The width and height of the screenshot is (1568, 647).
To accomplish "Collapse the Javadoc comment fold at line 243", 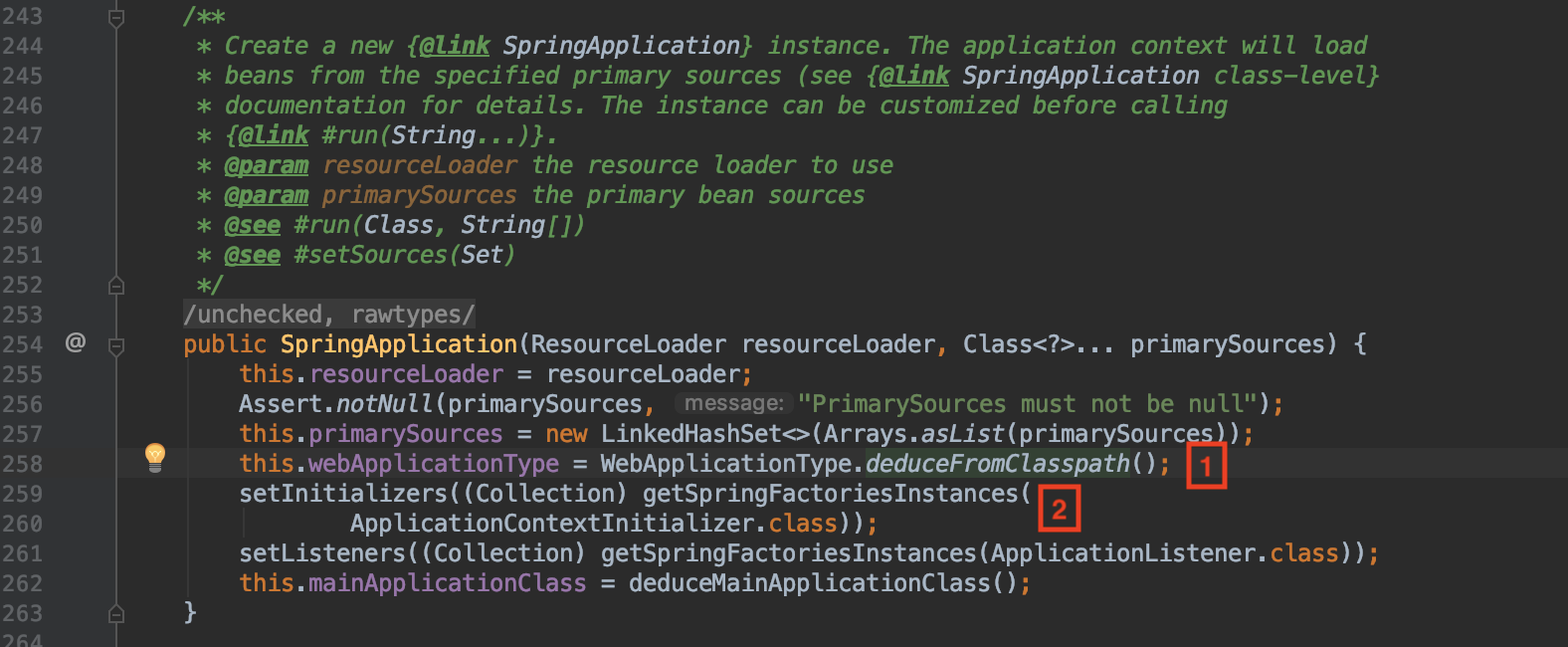I will [116, 17].
